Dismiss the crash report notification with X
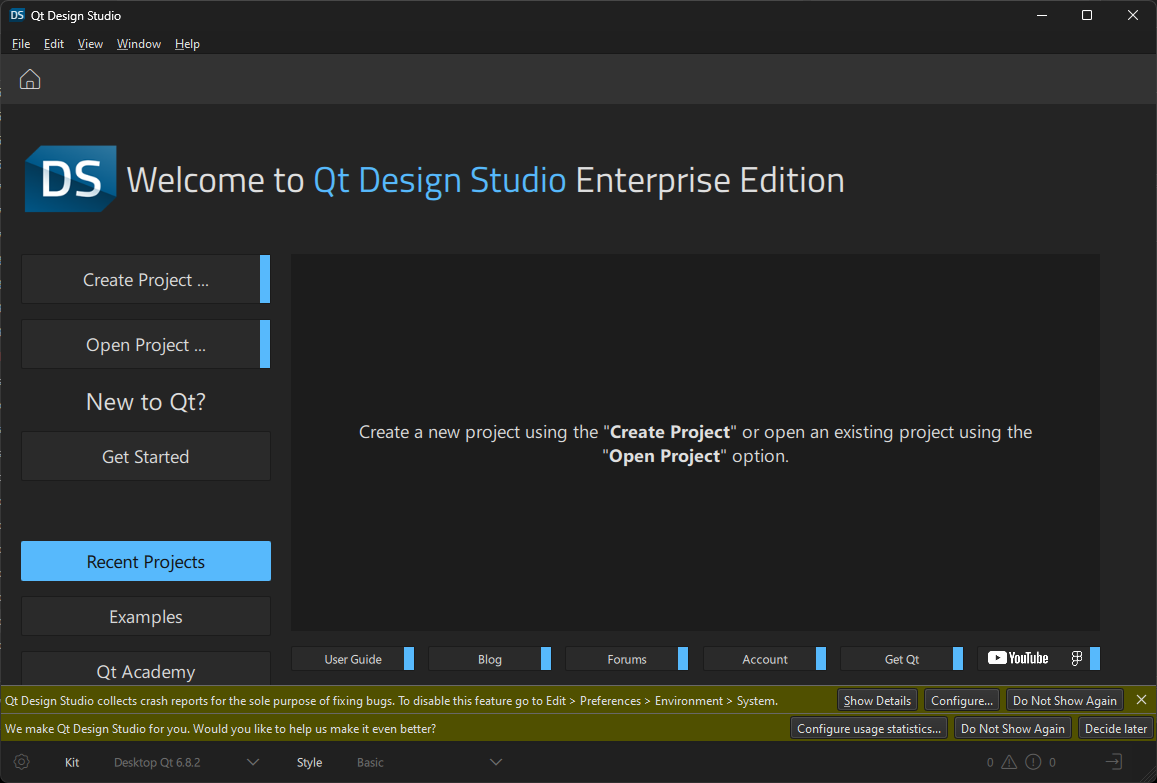Screen dimensions: 1157x783 1142,700
